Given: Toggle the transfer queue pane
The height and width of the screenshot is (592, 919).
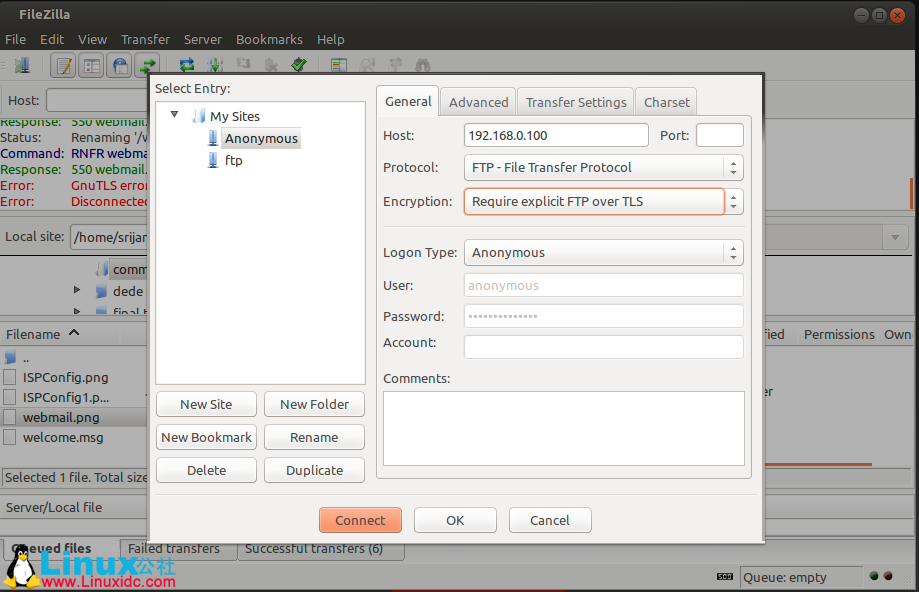Looking at the screenshot, I should [x=146, y=63].
